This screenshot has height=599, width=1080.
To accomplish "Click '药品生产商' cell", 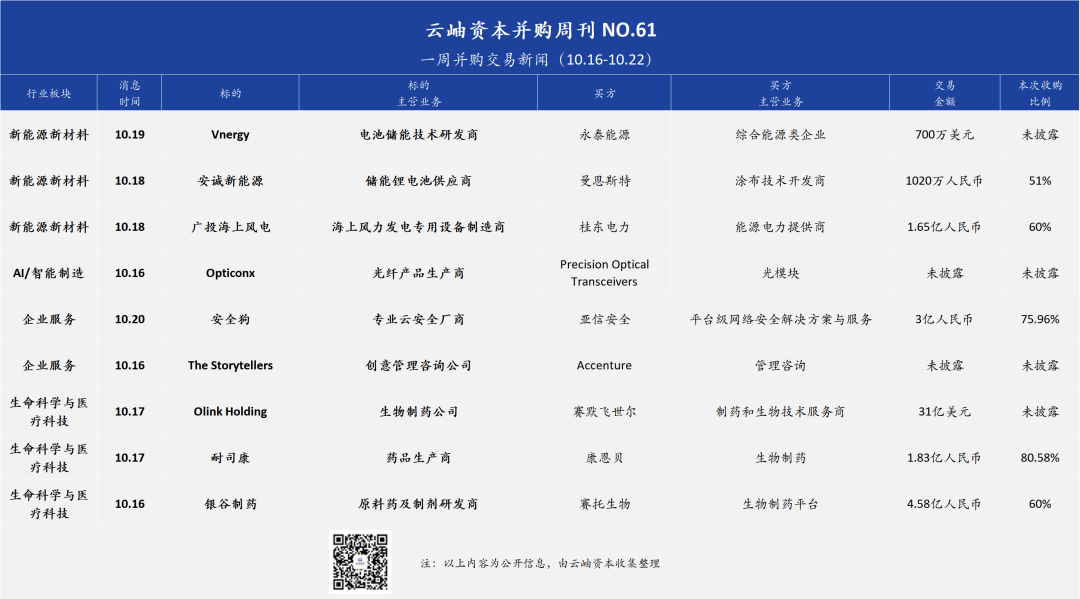I will (x=419, y=458).
